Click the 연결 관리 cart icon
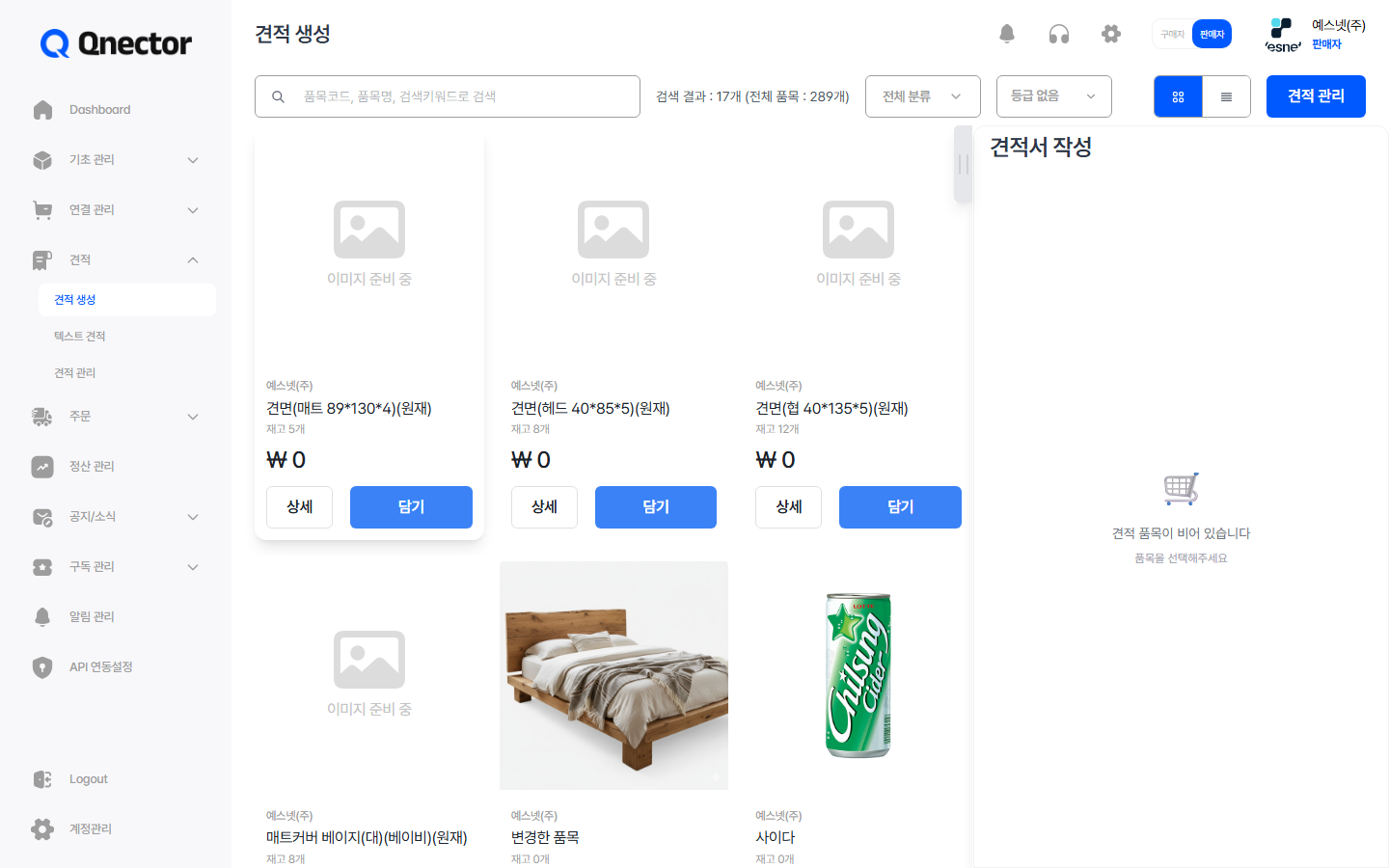Screen dimensions: 1389x868 (x=42, y=210)
